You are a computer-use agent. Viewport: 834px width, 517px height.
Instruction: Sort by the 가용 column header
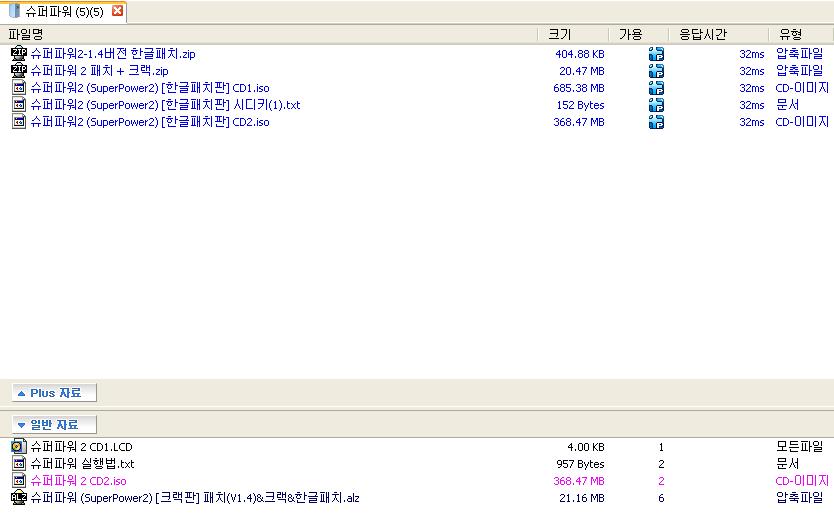pos(638,35)
